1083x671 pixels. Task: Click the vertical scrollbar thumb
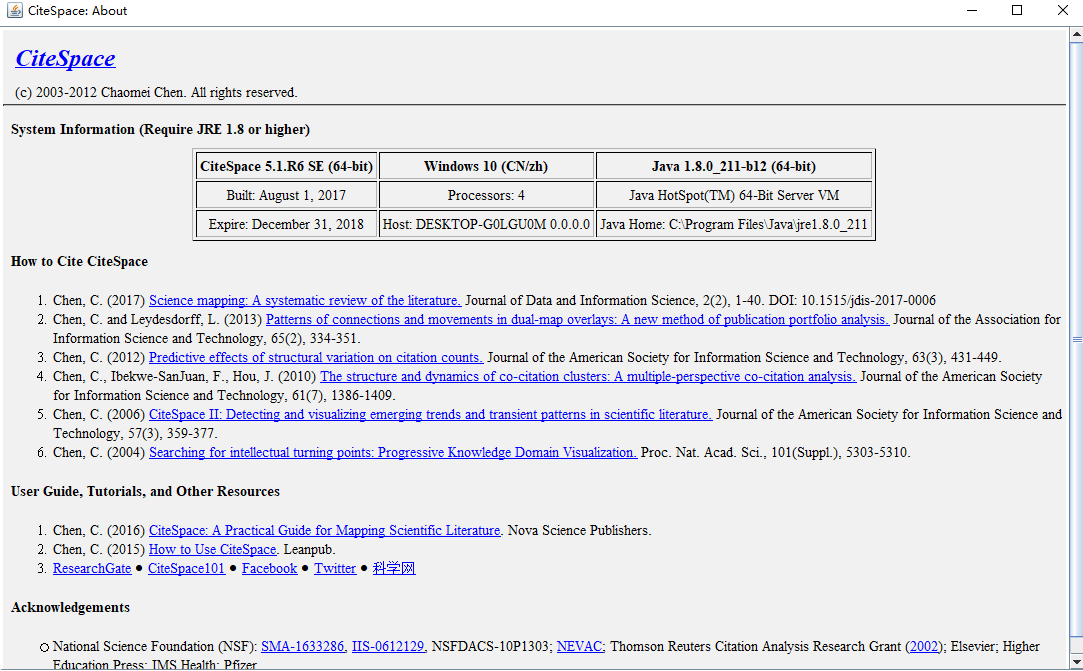click(x=1076, y=339)
